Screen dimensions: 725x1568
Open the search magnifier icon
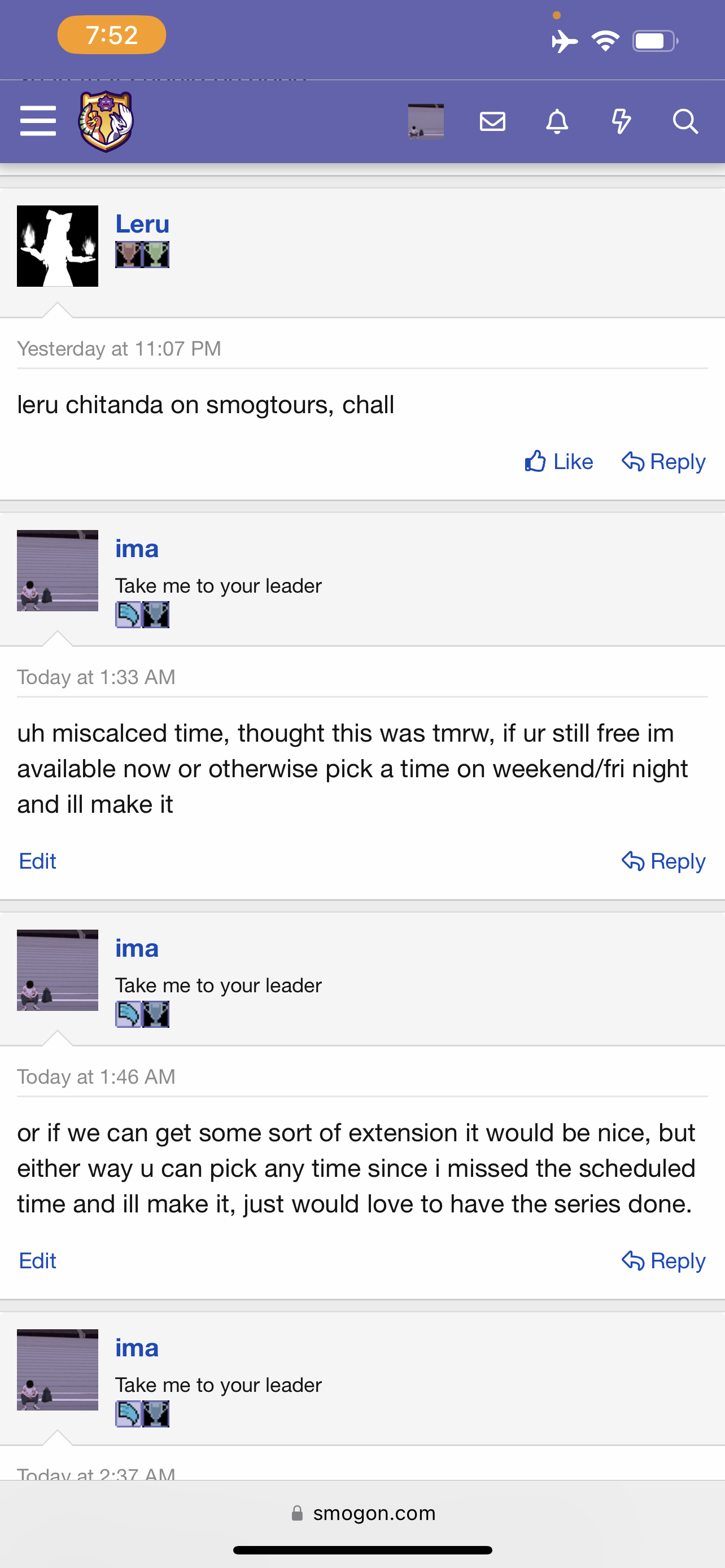(x=685, y=121)
